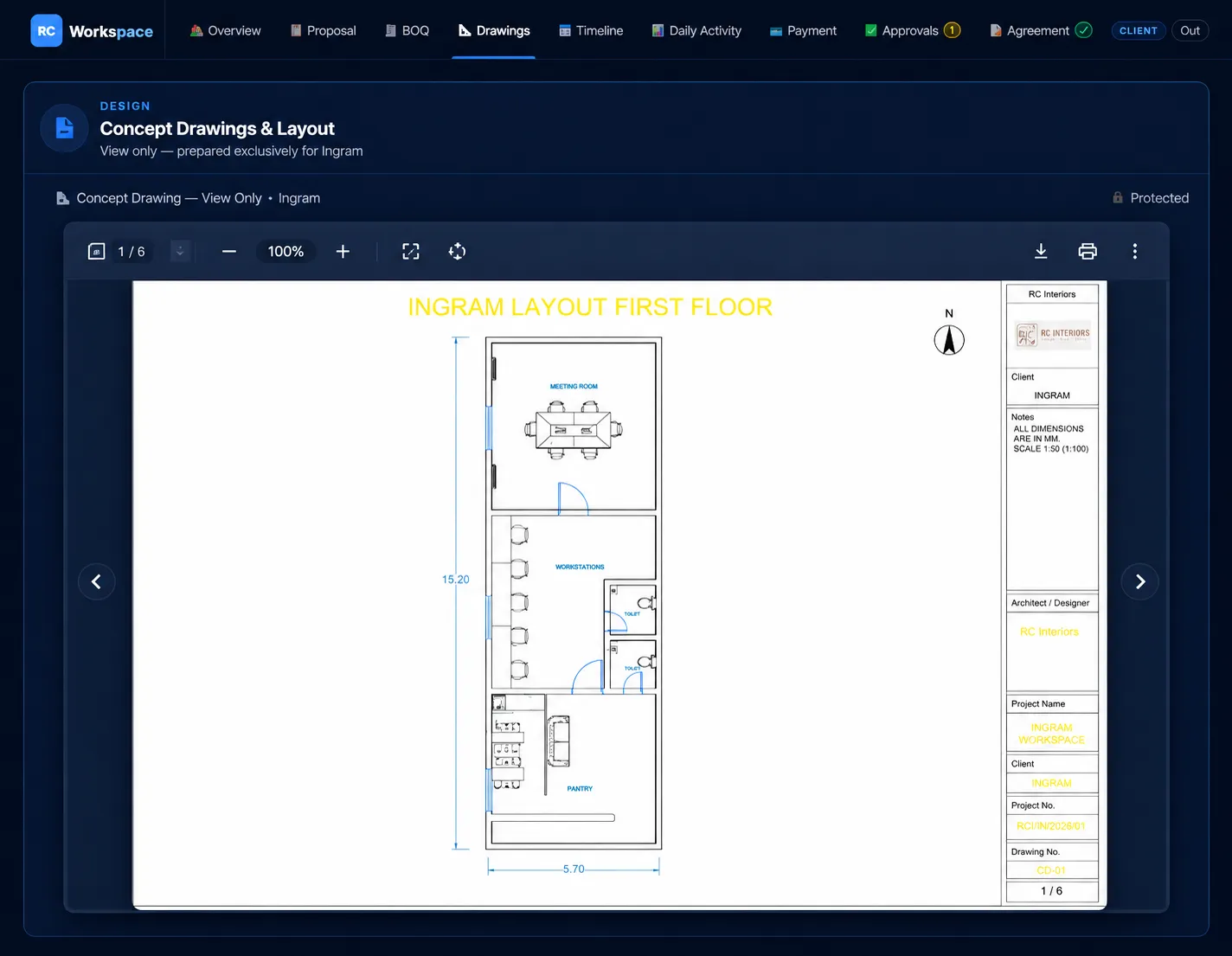Image resolution: width=1232 pixels, height=956 pixels.
Task: Click the north compass symbol on drawing
Action: 949,339
